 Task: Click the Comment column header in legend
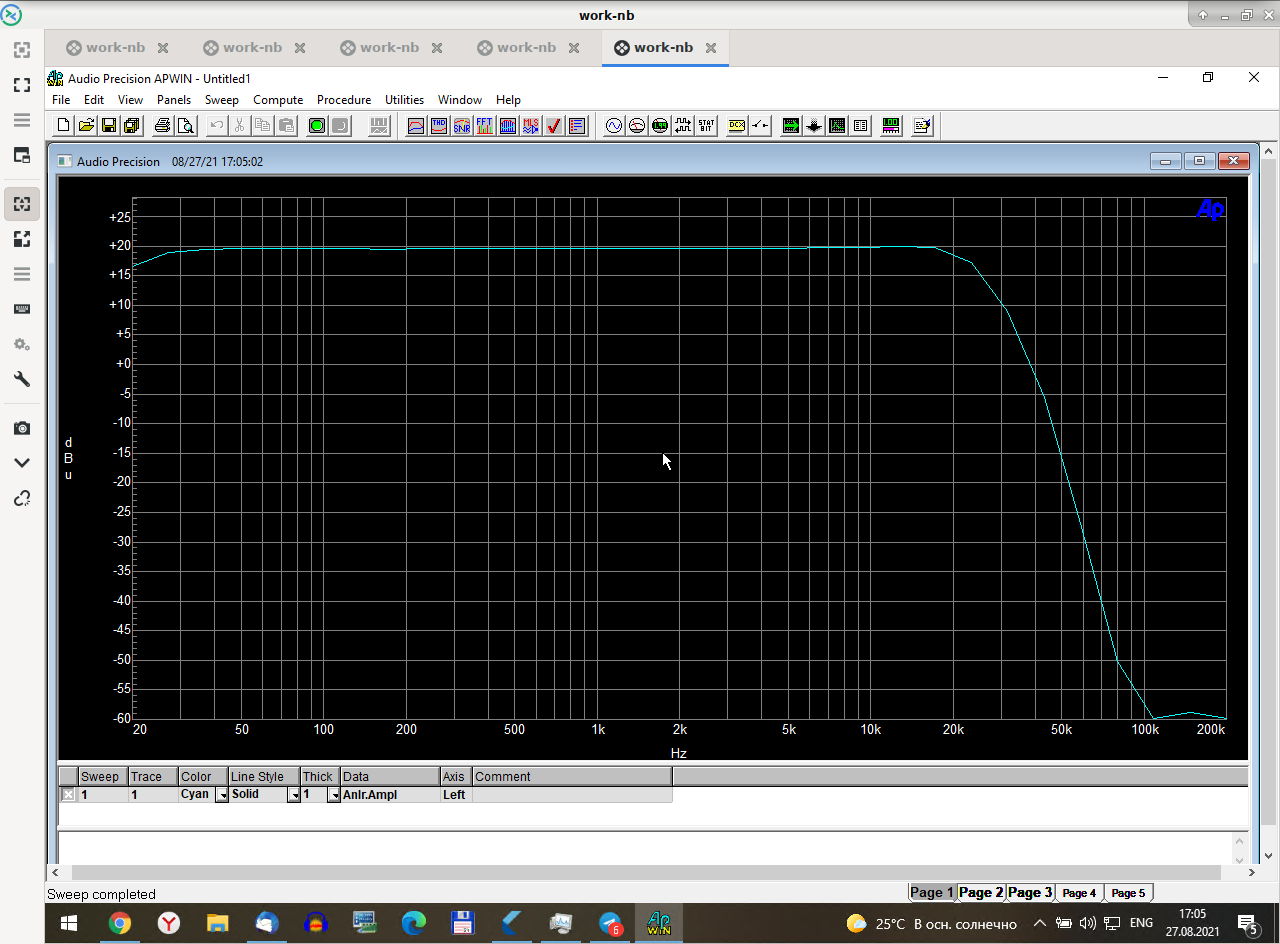tap(572, 777)
